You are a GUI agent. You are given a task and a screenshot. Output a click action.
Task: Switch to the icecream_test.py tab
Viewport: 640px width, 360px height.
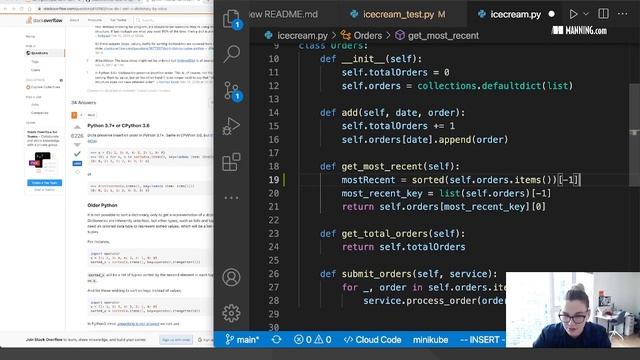pyautogui.click(x=398, y=14)
